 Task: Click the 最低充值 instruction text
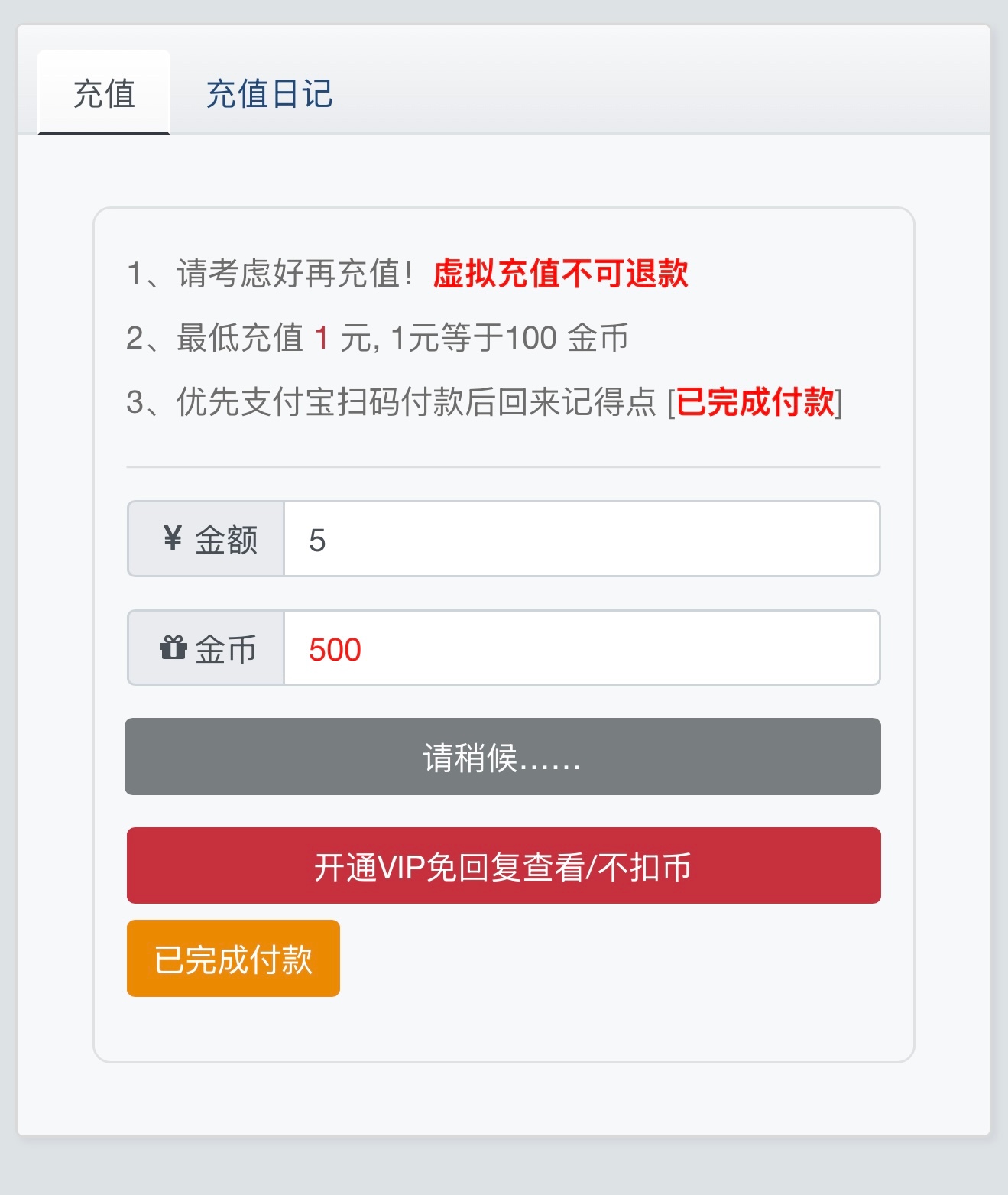point(240,338)
